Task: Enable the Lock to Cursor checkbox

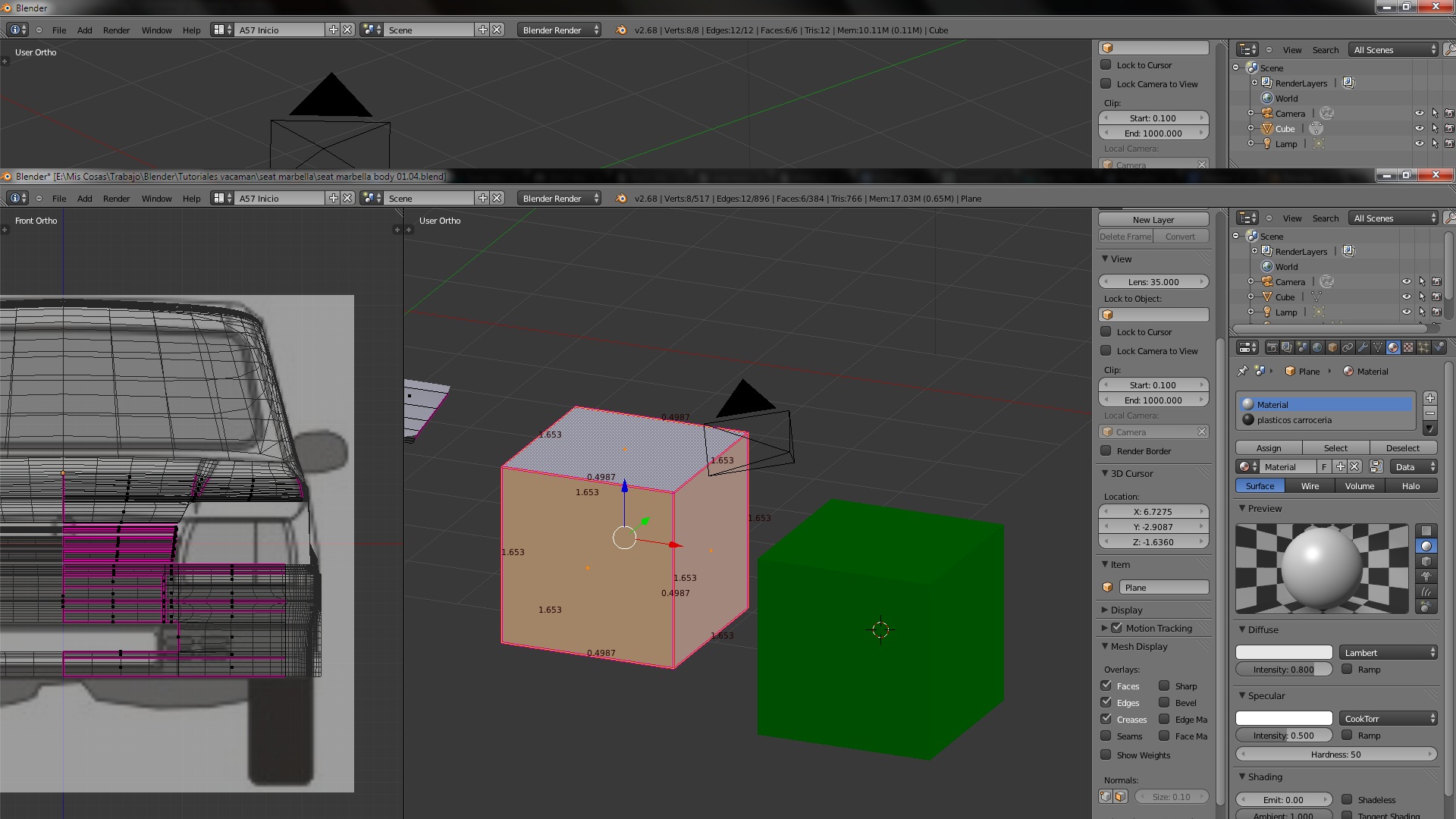Action: (1106, 331)
